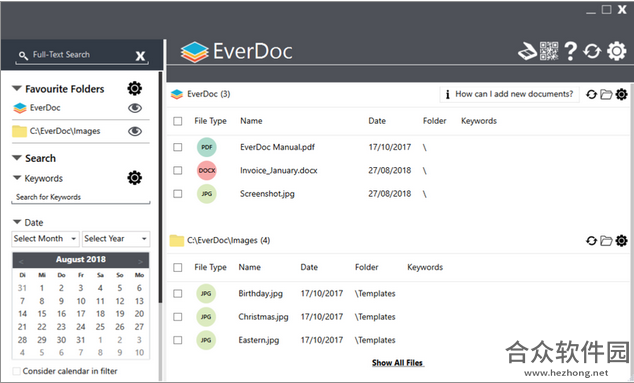
Task: Click JPG icon for Screenshot.jpg
Action: tap(207, 194)
